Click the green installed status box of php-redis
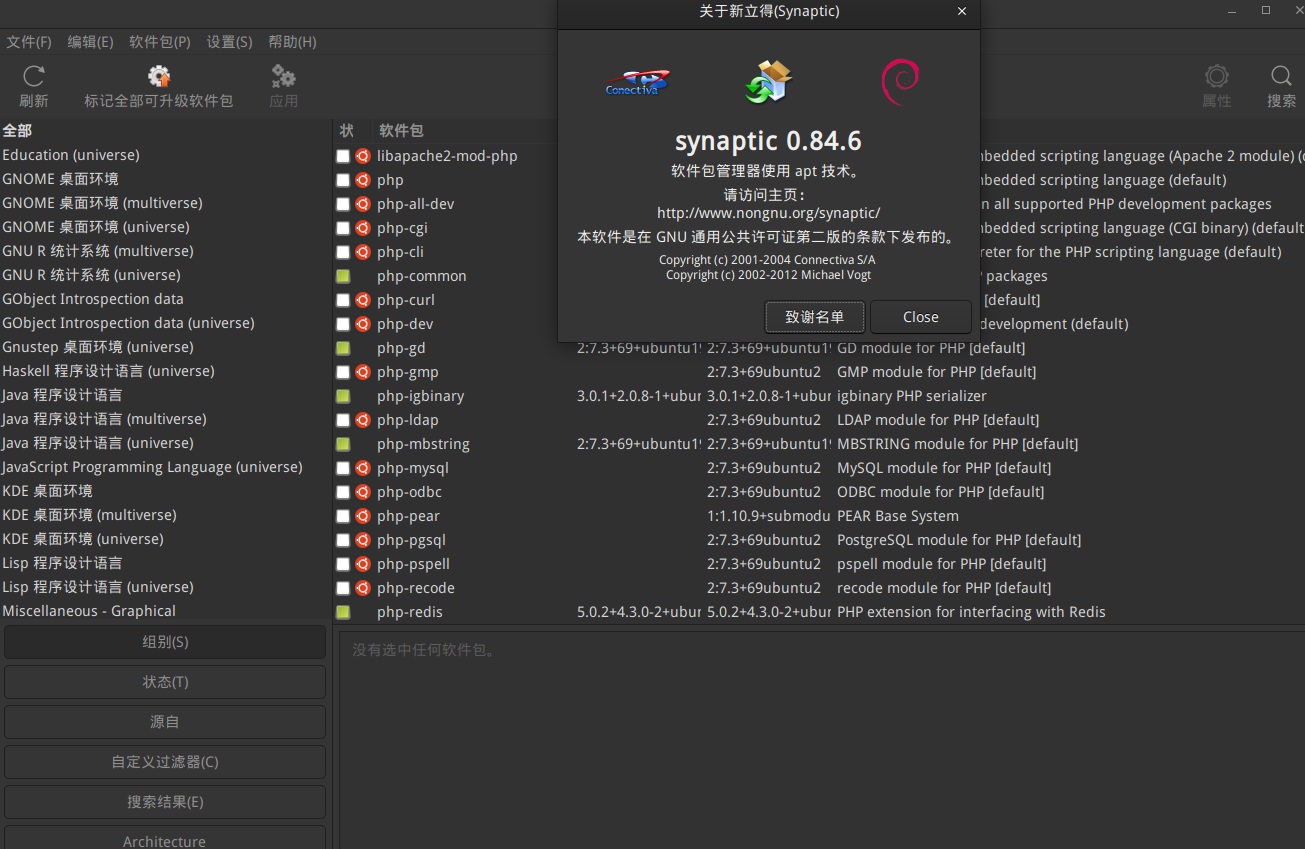The image size is (1305, 849). click(343, 612)
